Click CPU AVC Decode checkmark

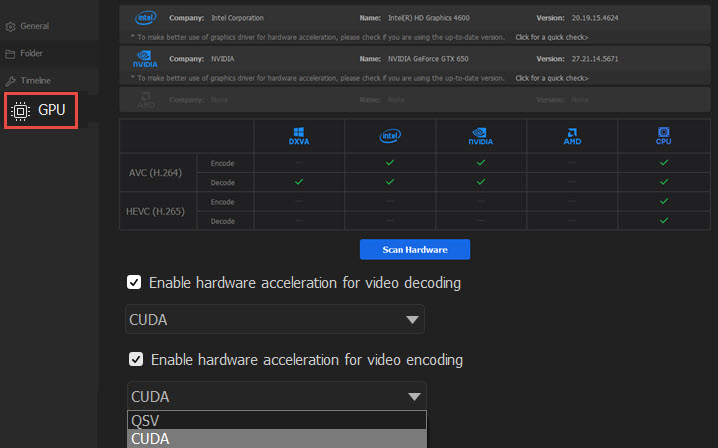(664, 182)
